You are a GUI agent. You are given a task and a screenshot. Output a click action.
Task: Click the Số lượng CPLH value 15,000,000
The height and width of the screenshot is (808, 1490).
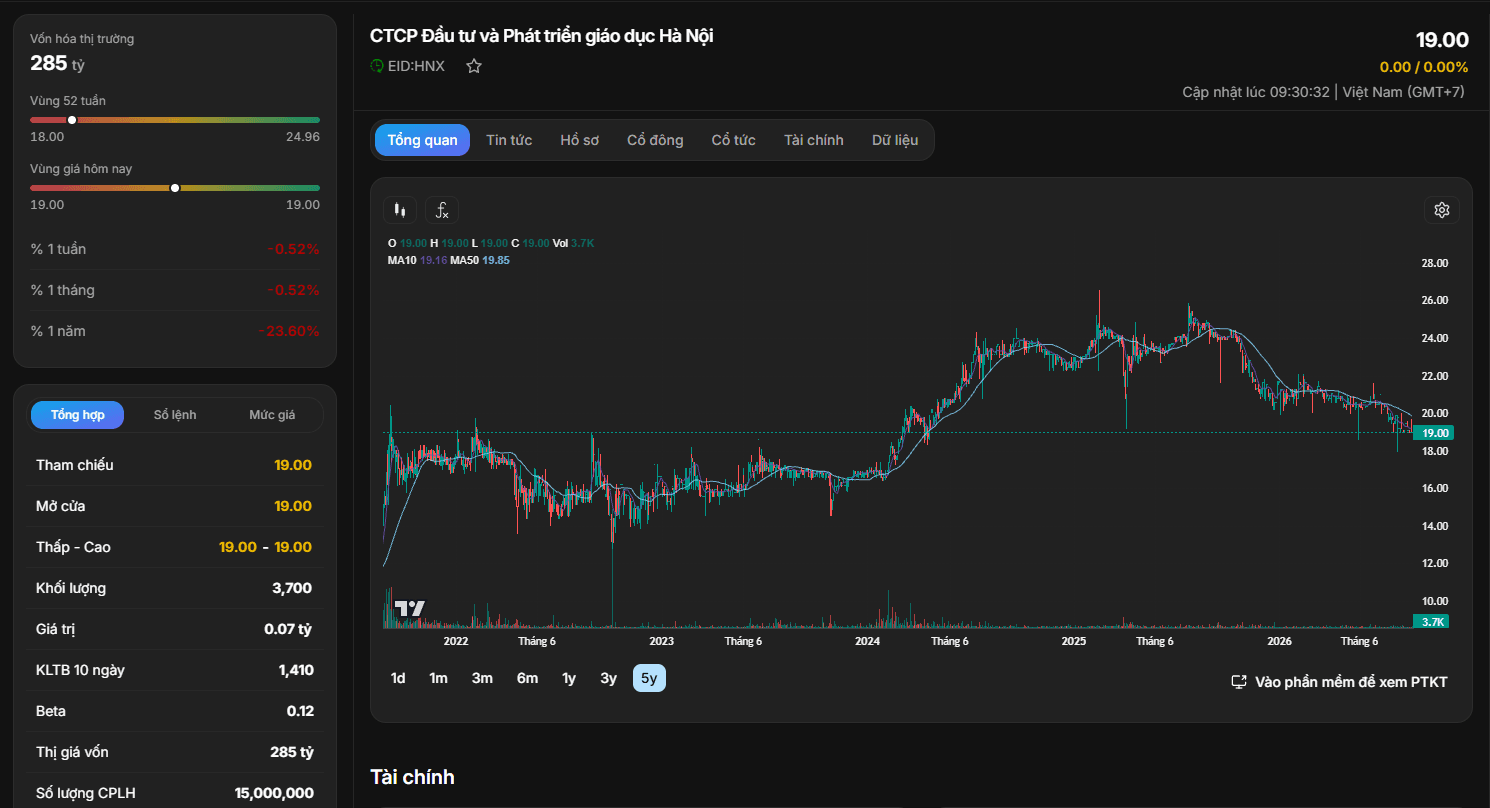(x=274, y=793)
